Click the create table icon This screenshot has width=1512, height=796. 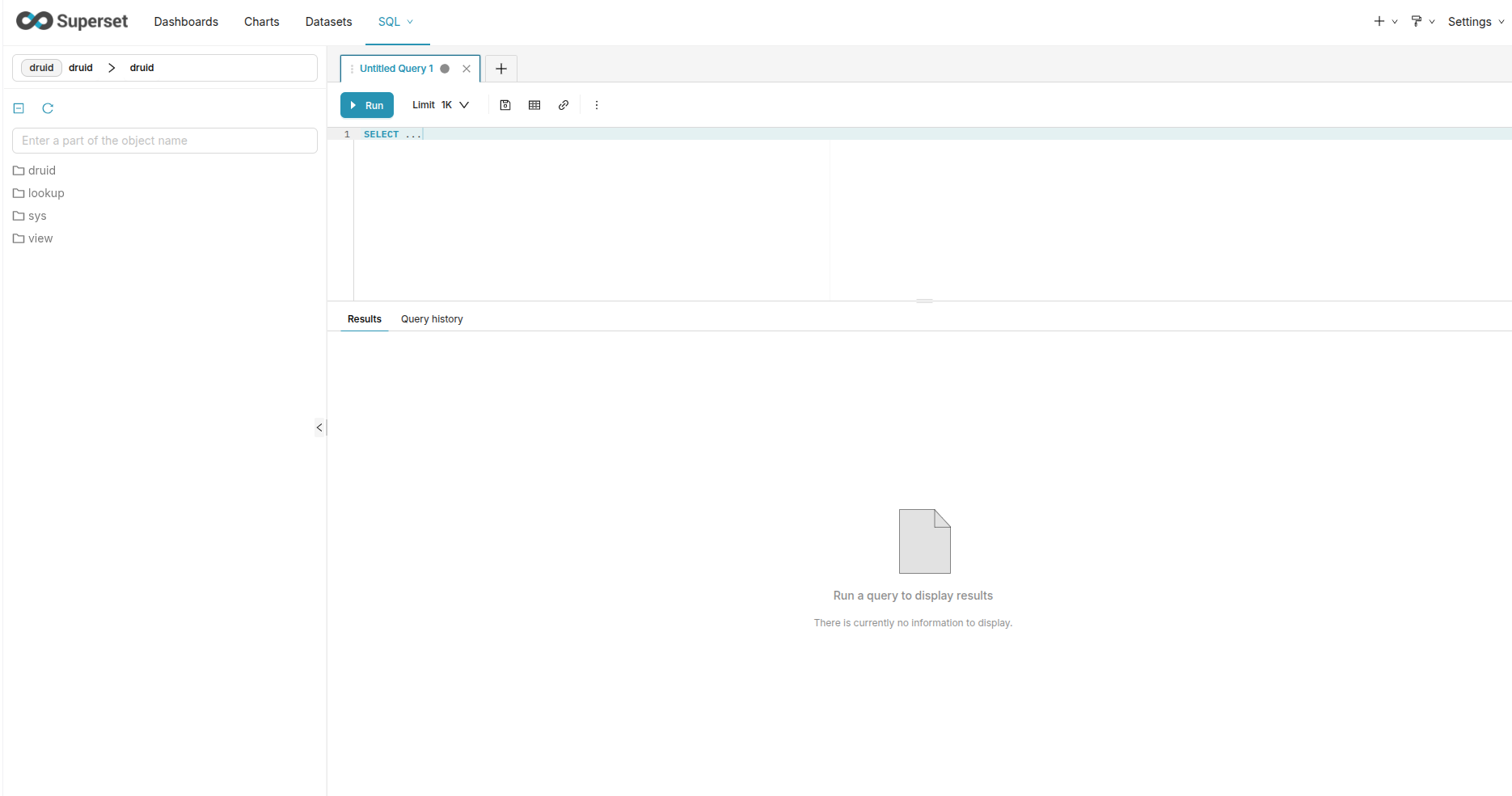click(534, 105)
